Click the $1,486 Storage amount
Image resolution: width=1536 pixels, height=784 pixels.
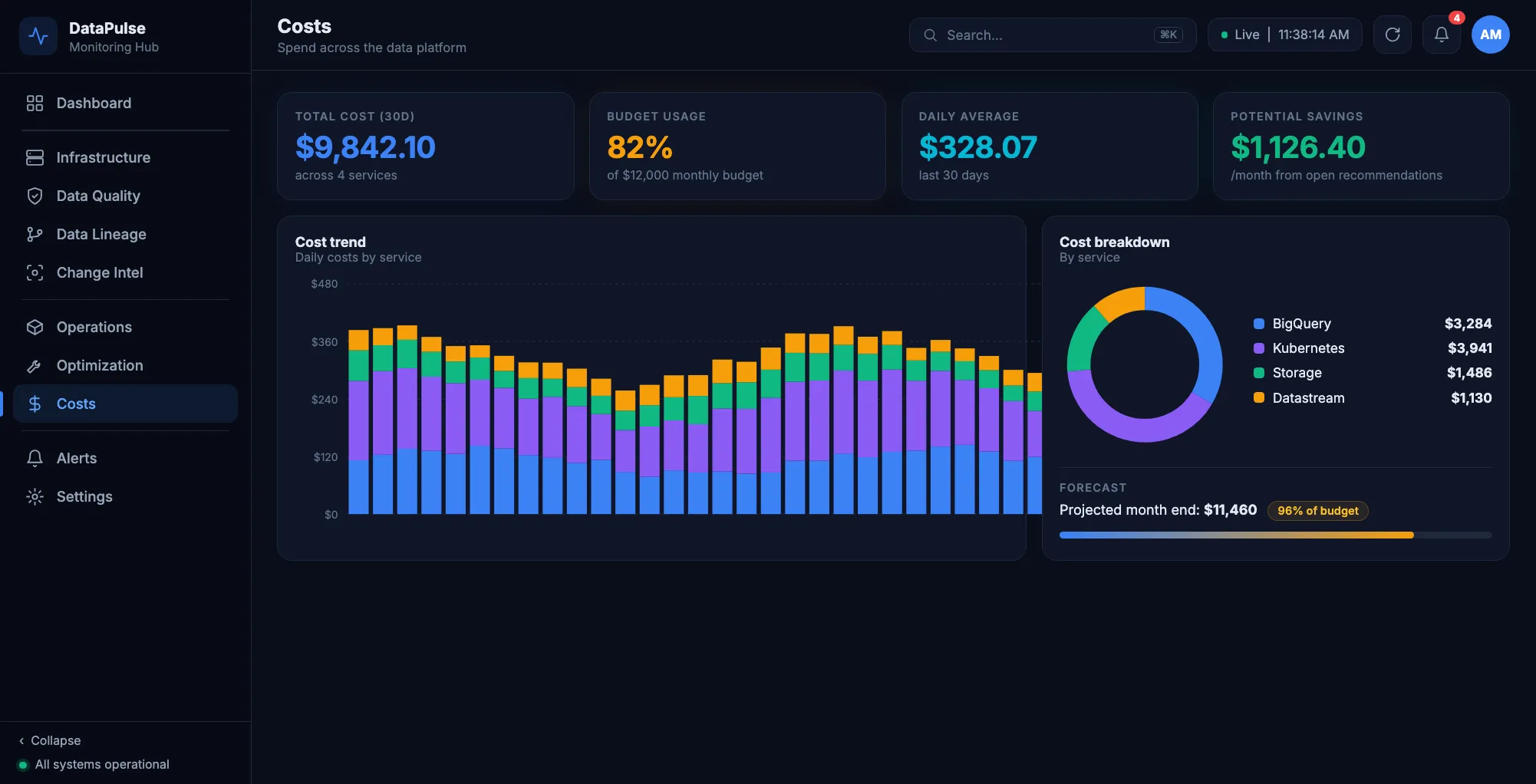point(1469,373)
